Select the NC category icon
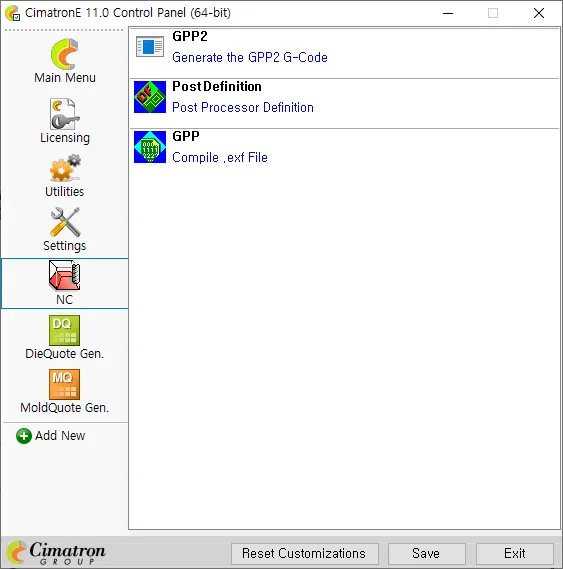Image resolution: width=563 pixels, height=569 pixels. tap(65, 275)
